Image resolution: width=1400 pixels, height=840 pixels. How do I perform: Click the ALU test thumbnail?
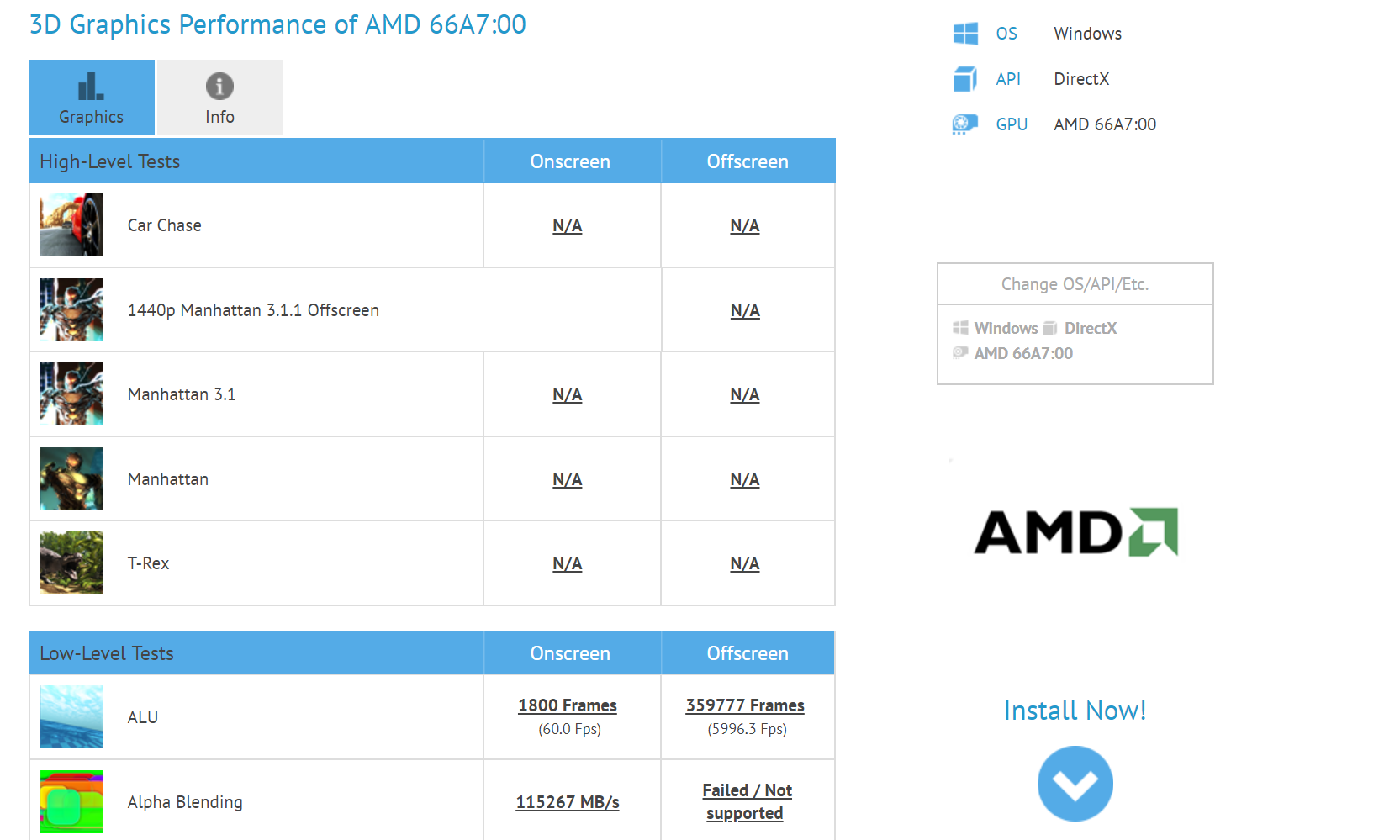click(71, 717)
